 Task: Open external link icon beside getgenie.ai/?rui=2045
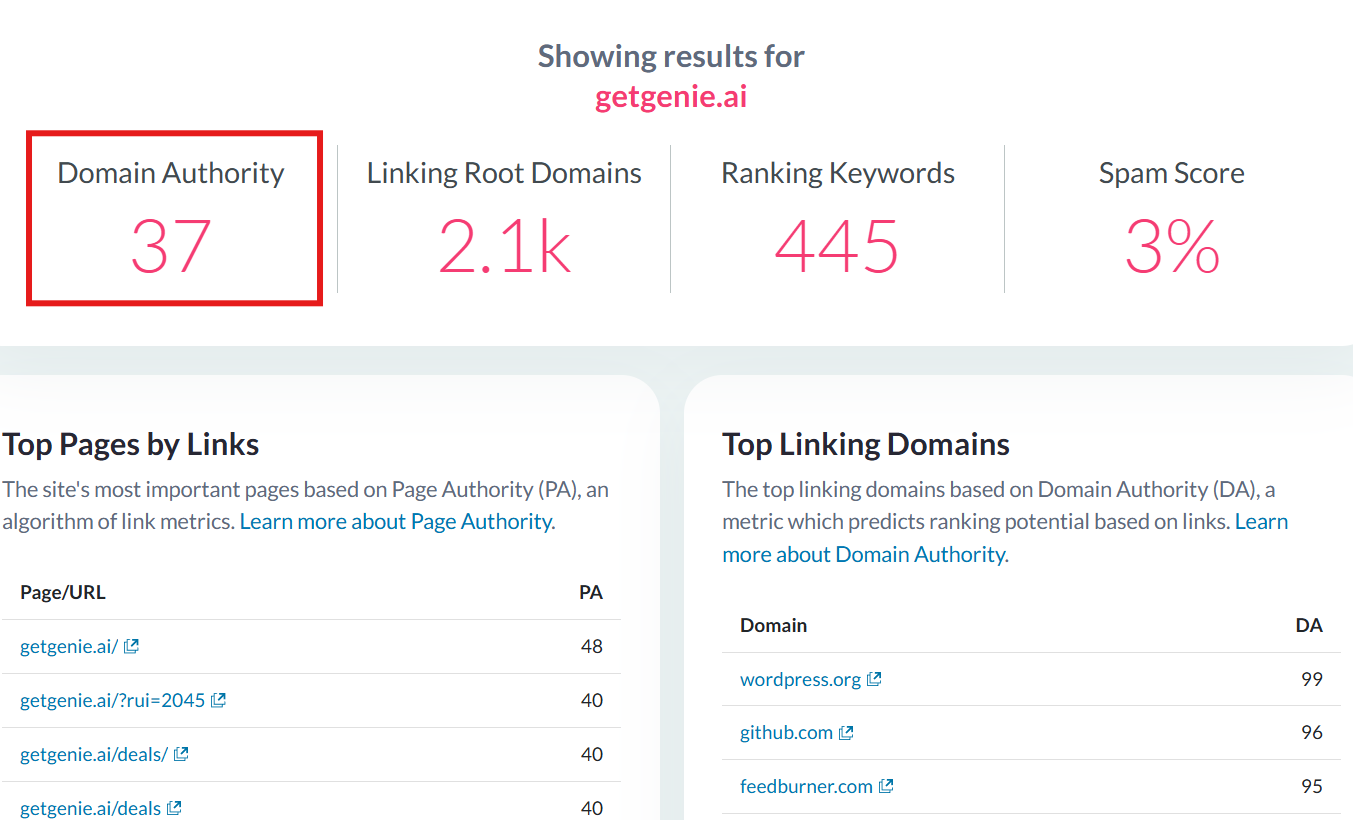click(x=219, y=700)
